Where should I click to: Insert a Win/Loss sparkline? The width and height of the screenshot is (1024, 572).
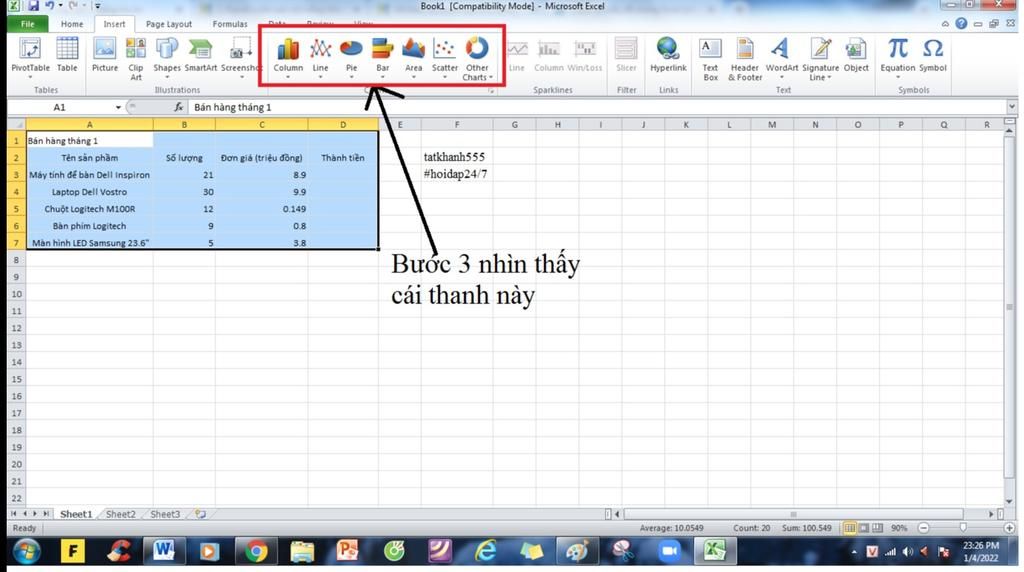(x=584, y=56)
